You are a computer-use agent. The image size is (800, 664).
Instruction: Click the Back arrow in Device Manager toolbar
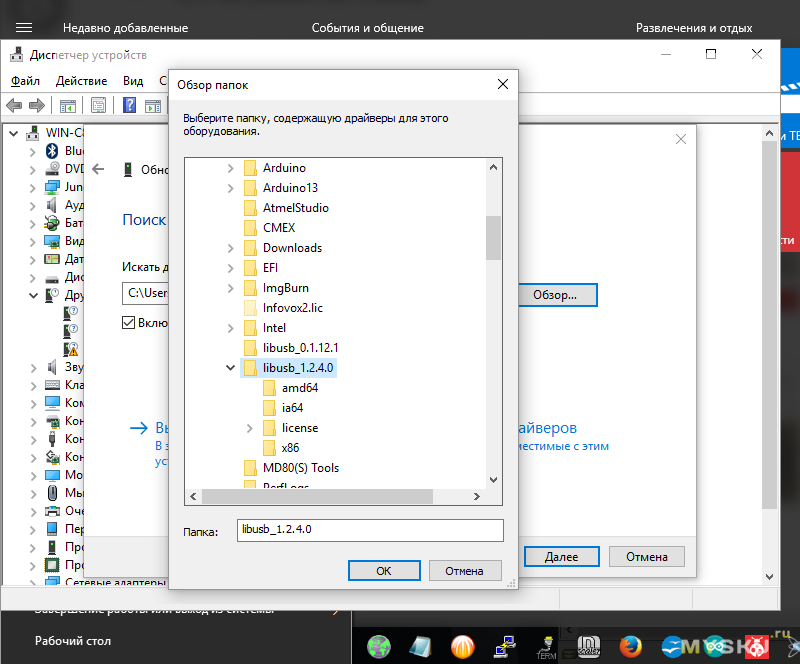(14, 106)
